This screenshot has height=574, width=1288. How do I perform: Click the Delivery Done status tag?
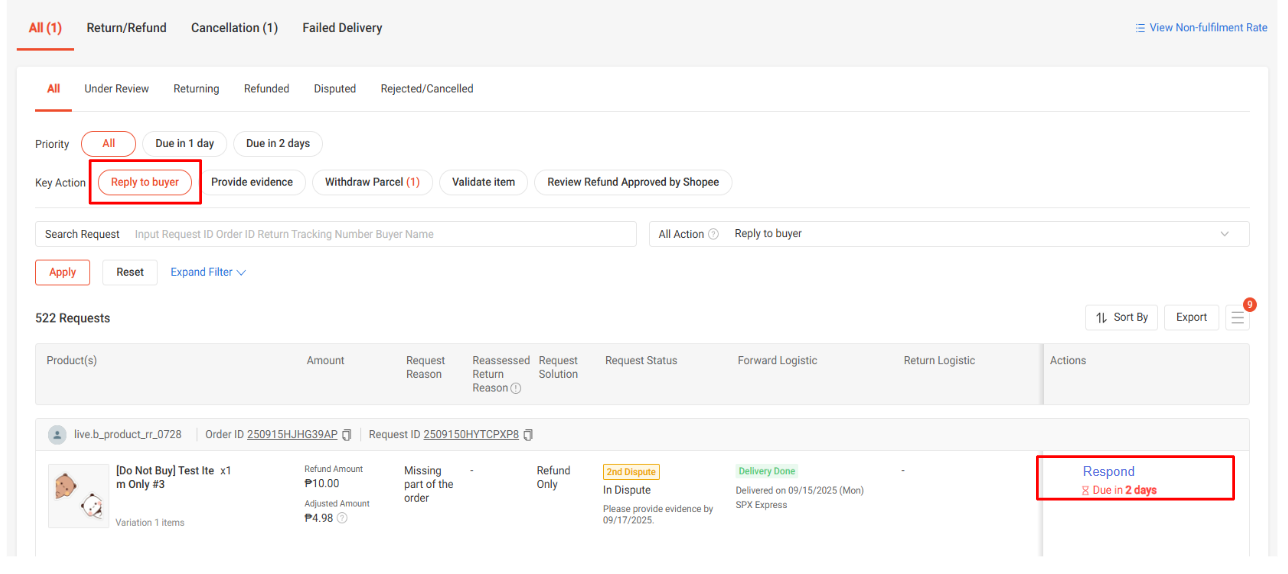coord(767,471)
